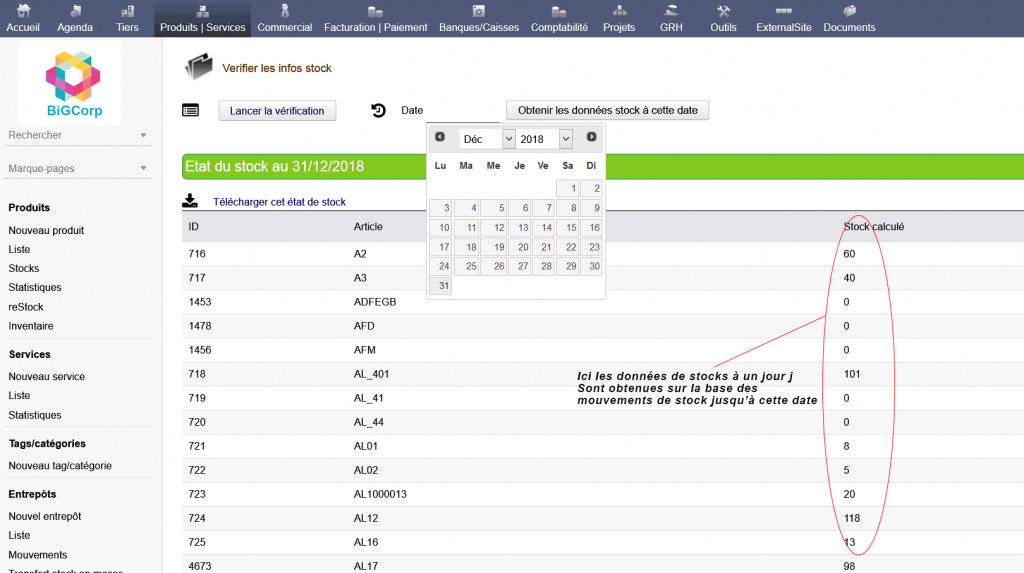Viewport: 1024px width, 573px height.
Task: Click the history clock icon beside Date
Action: 379,110
